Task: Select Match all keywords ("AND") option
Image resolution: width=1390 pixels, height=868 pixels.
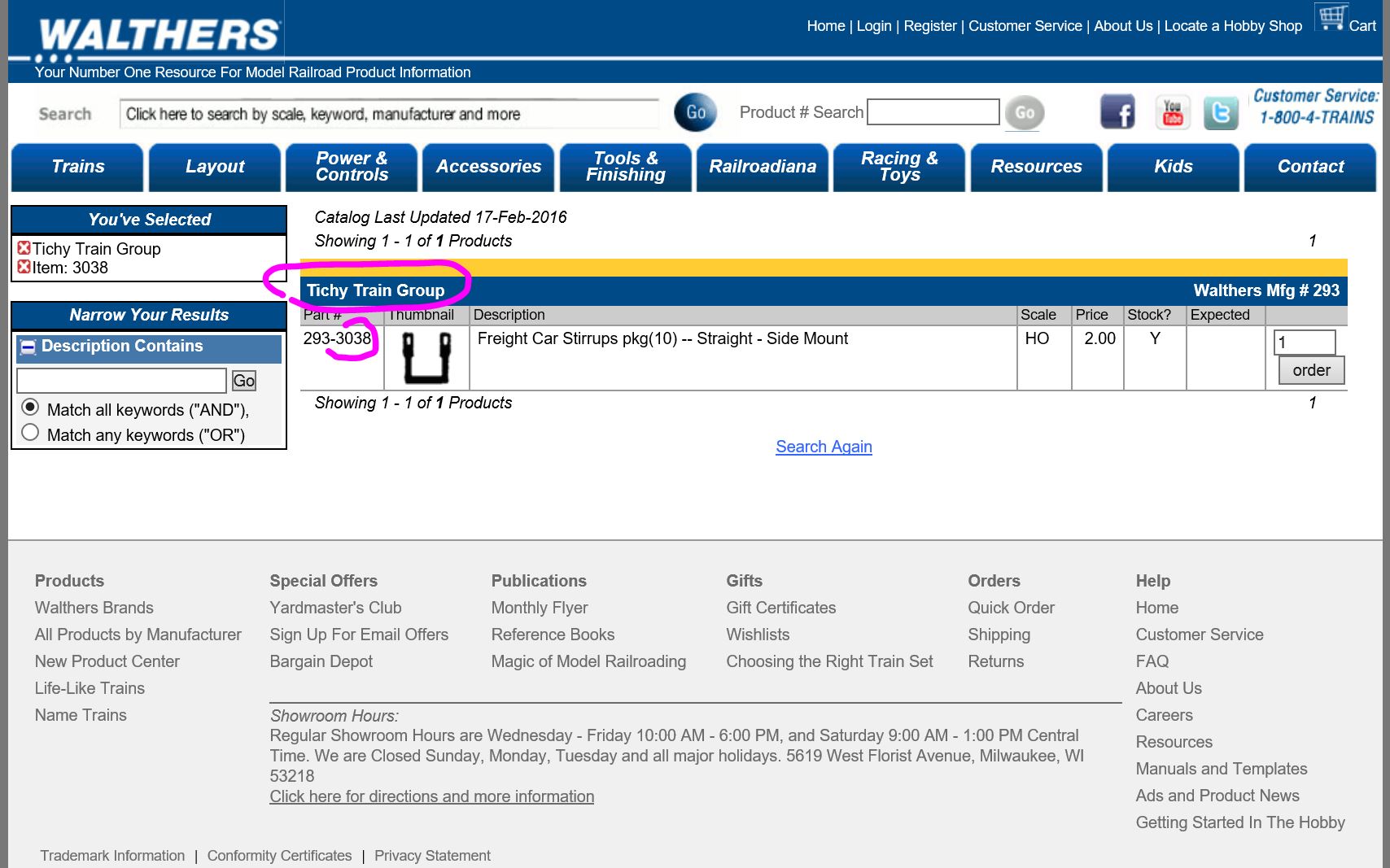Action: point(30,407)
